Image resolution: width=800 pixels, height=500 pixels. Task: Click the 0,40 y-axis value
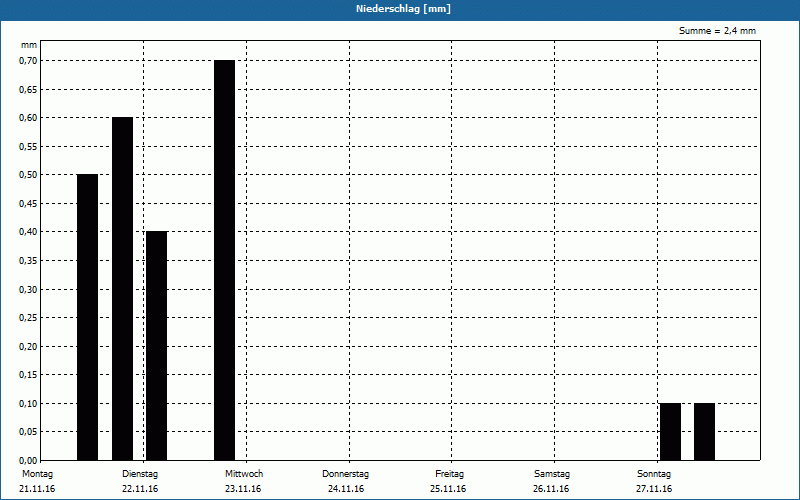28,232
